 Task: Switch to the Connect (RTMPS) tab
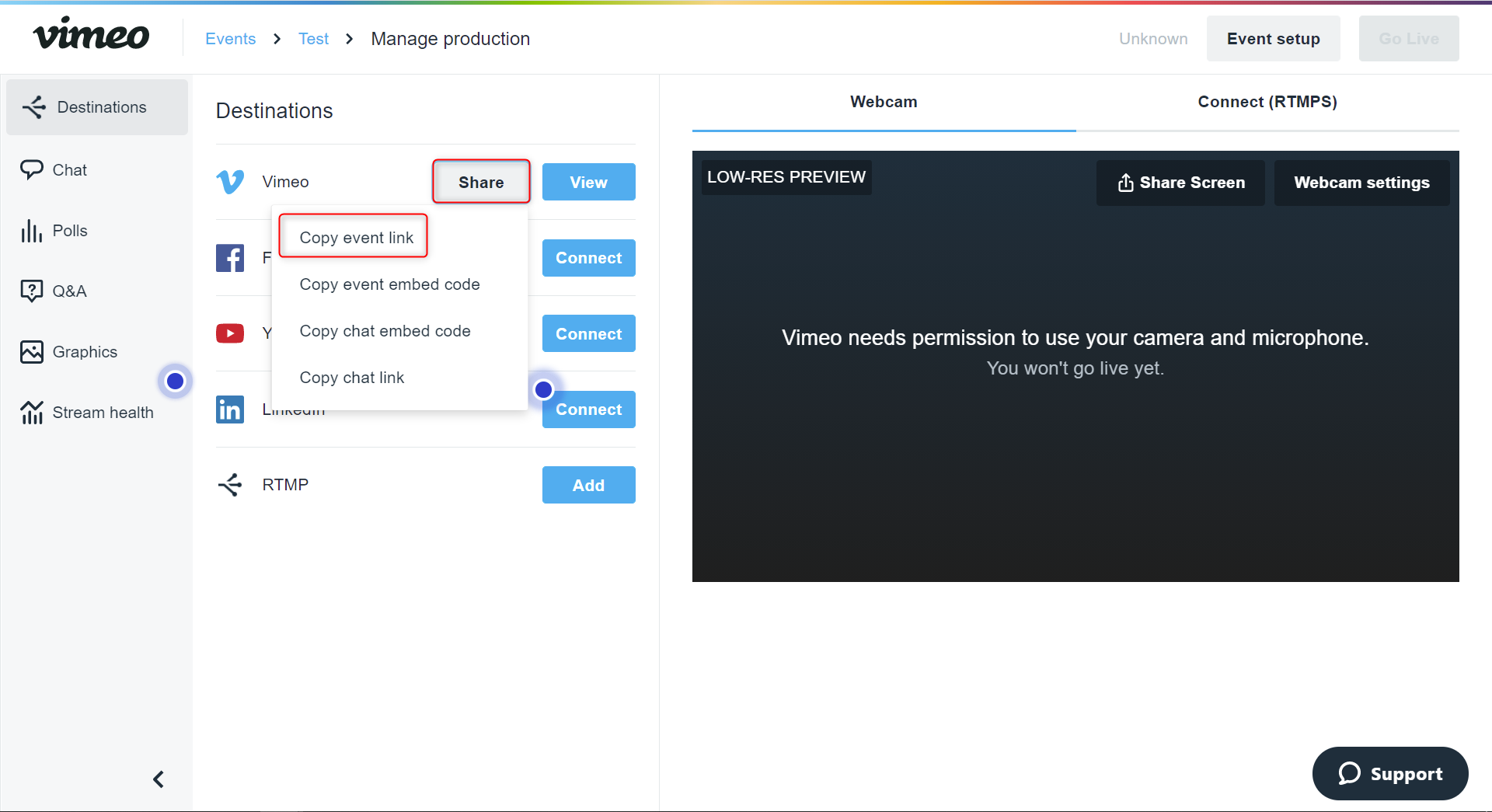(x=1267, y=102)
